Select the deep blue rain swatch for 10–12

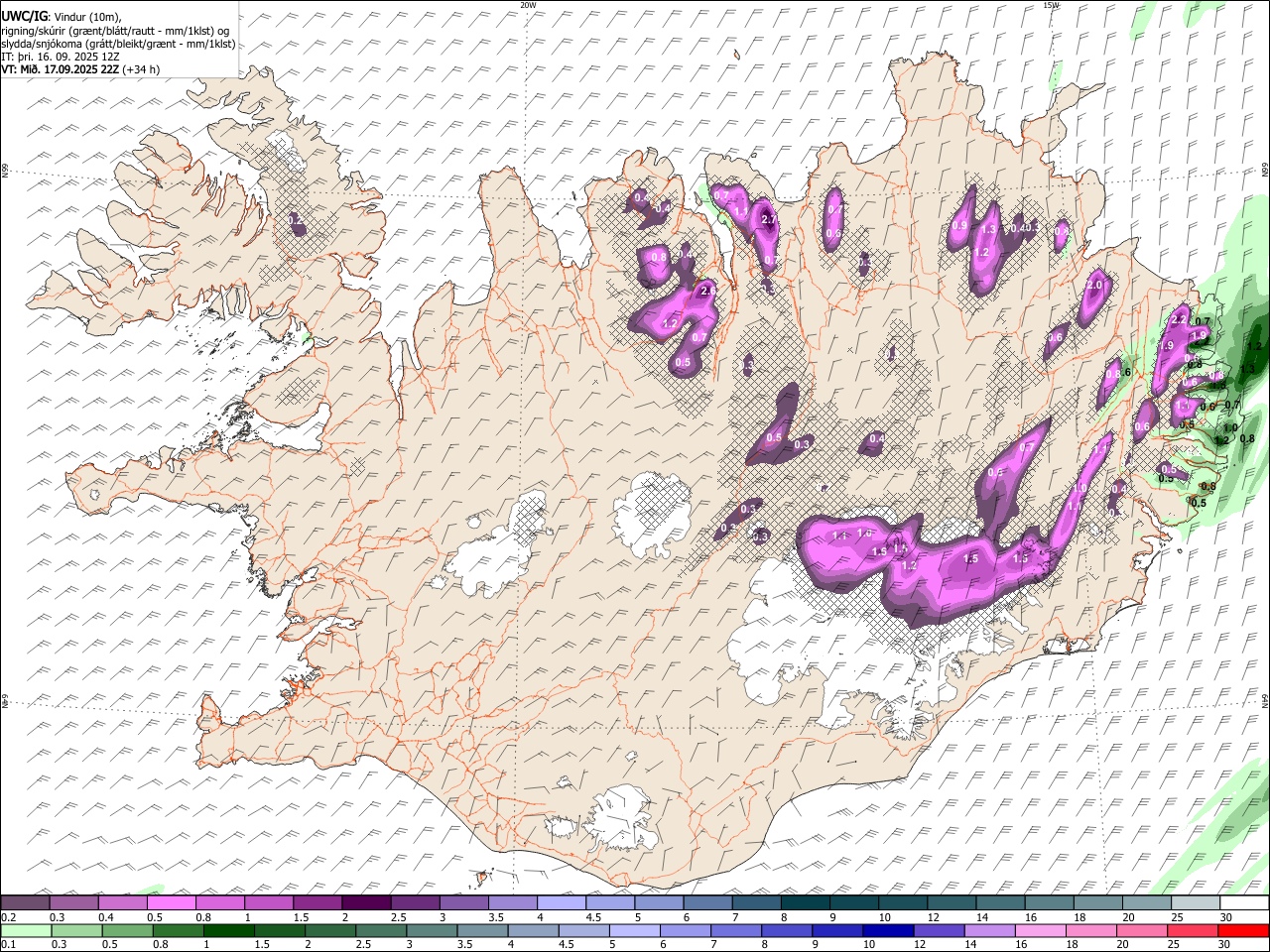[888, 930]
